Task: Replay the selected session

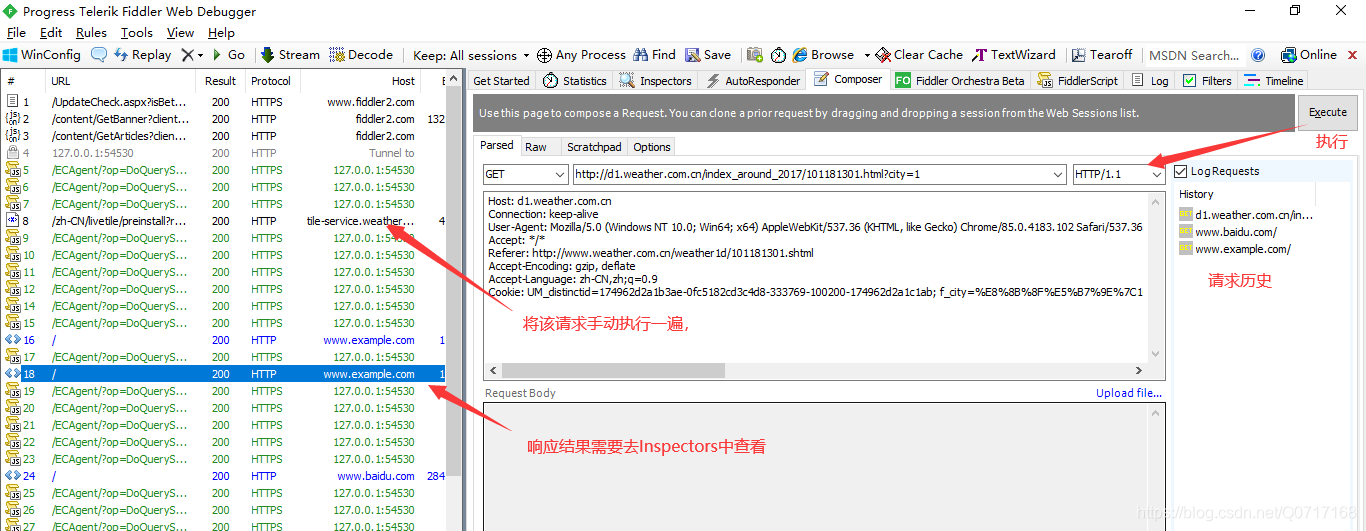Action: (x=142, y=55)
